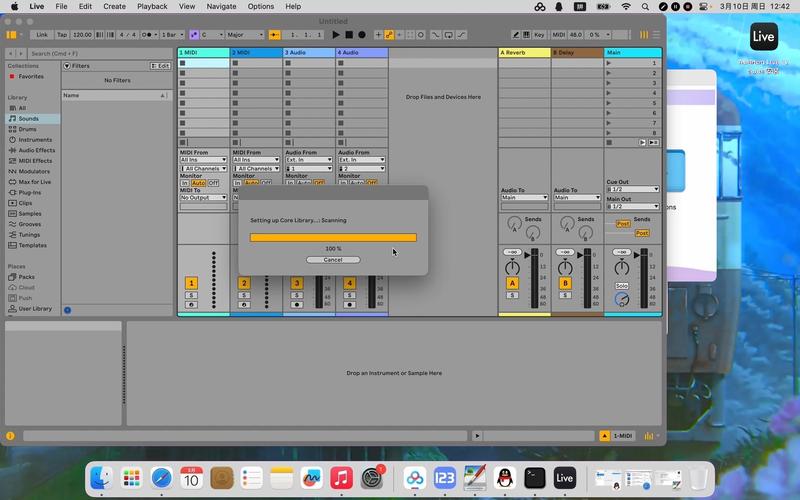The width and height of the screenshot is (800, 500).
Task: Open the Major scale dropdown
Action: coord(245,35)
